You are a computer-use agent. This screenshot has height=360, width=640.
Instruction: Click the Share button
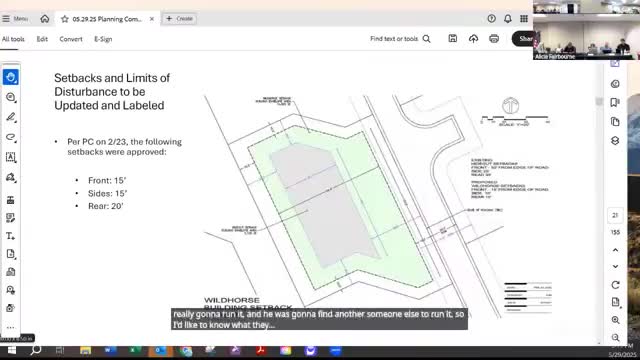coord(522,38)
